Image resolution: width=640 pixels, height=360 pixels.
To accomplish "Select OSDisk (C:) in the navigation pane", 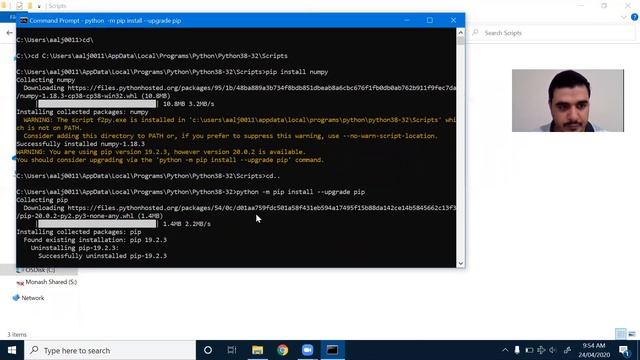I will pyautogui.click(x=39, y=270).
